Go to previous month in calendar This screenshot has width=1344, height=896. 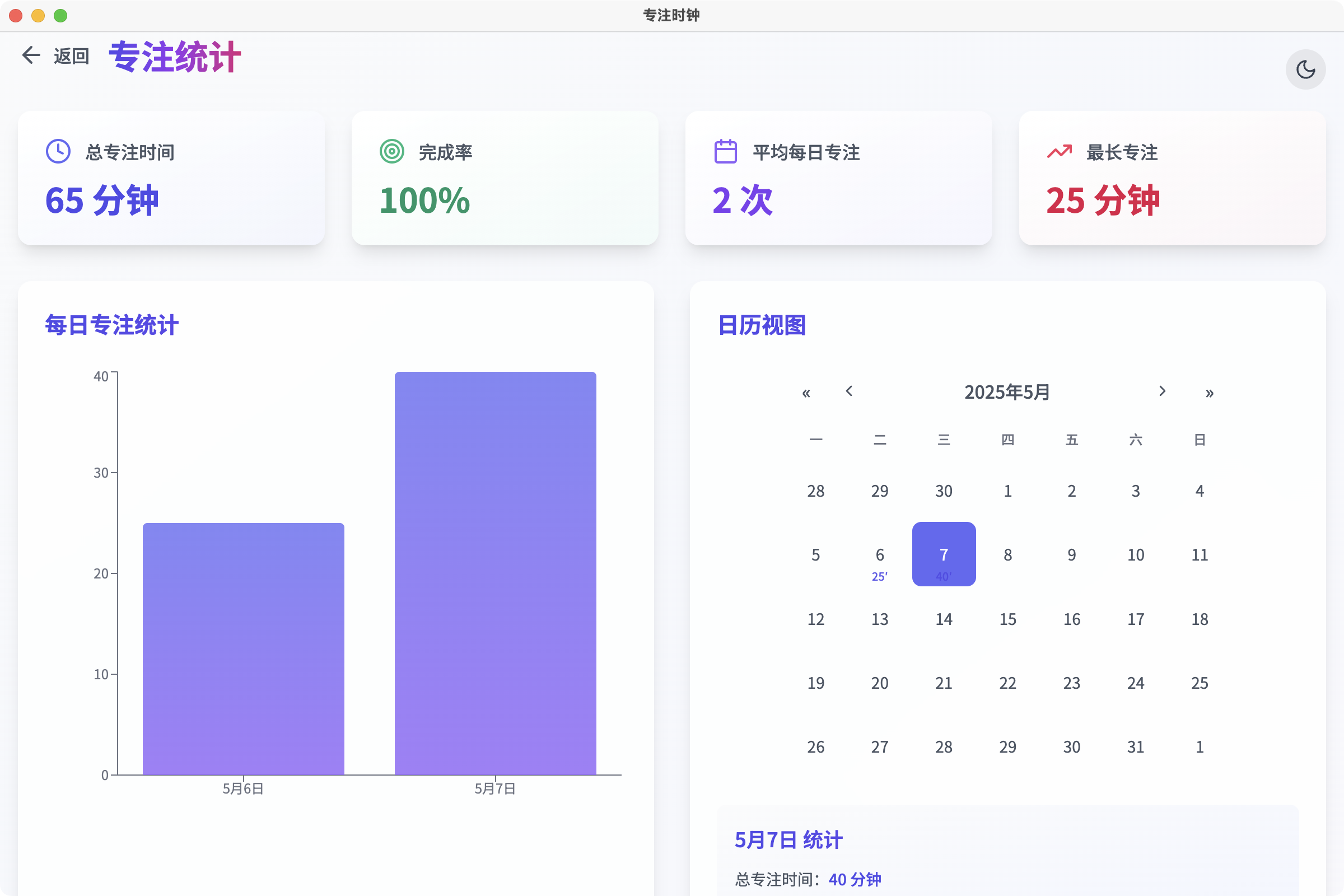pyautogui.click(x=849, y=391)
